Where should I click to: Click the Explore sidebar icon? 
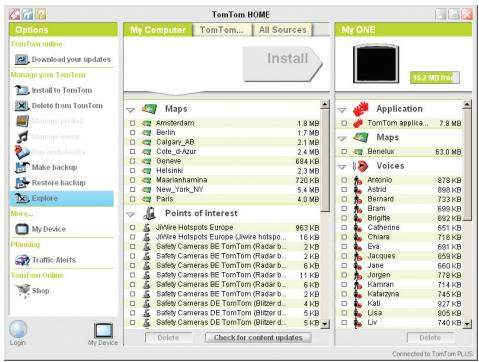pos(22,198)
